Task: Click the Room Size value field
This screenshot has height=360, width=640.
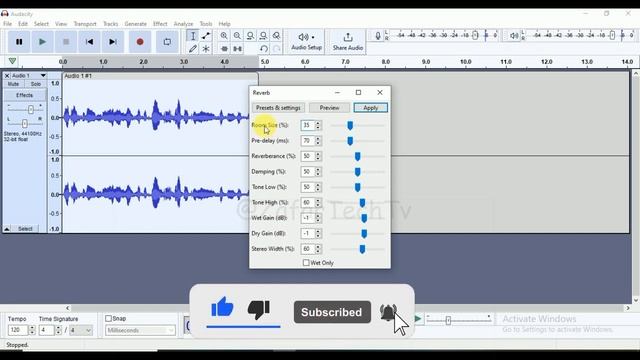Action: coord(307,125)
